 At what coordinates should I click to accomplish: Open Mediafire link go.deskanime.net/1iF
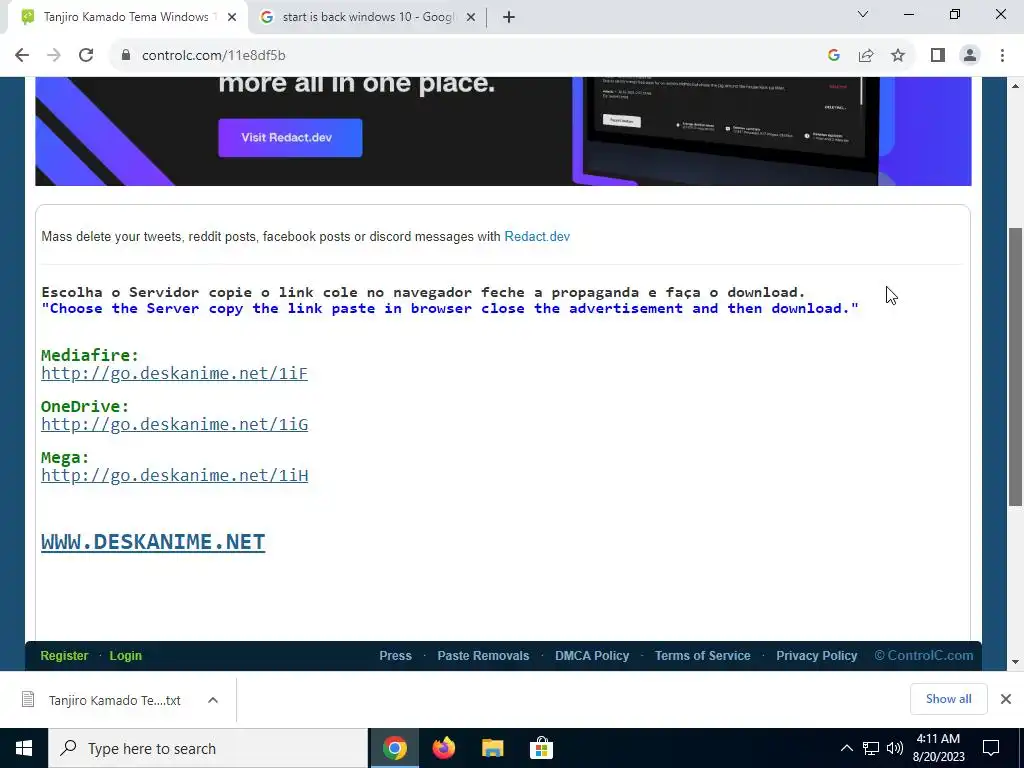click(x=174, y=373)
